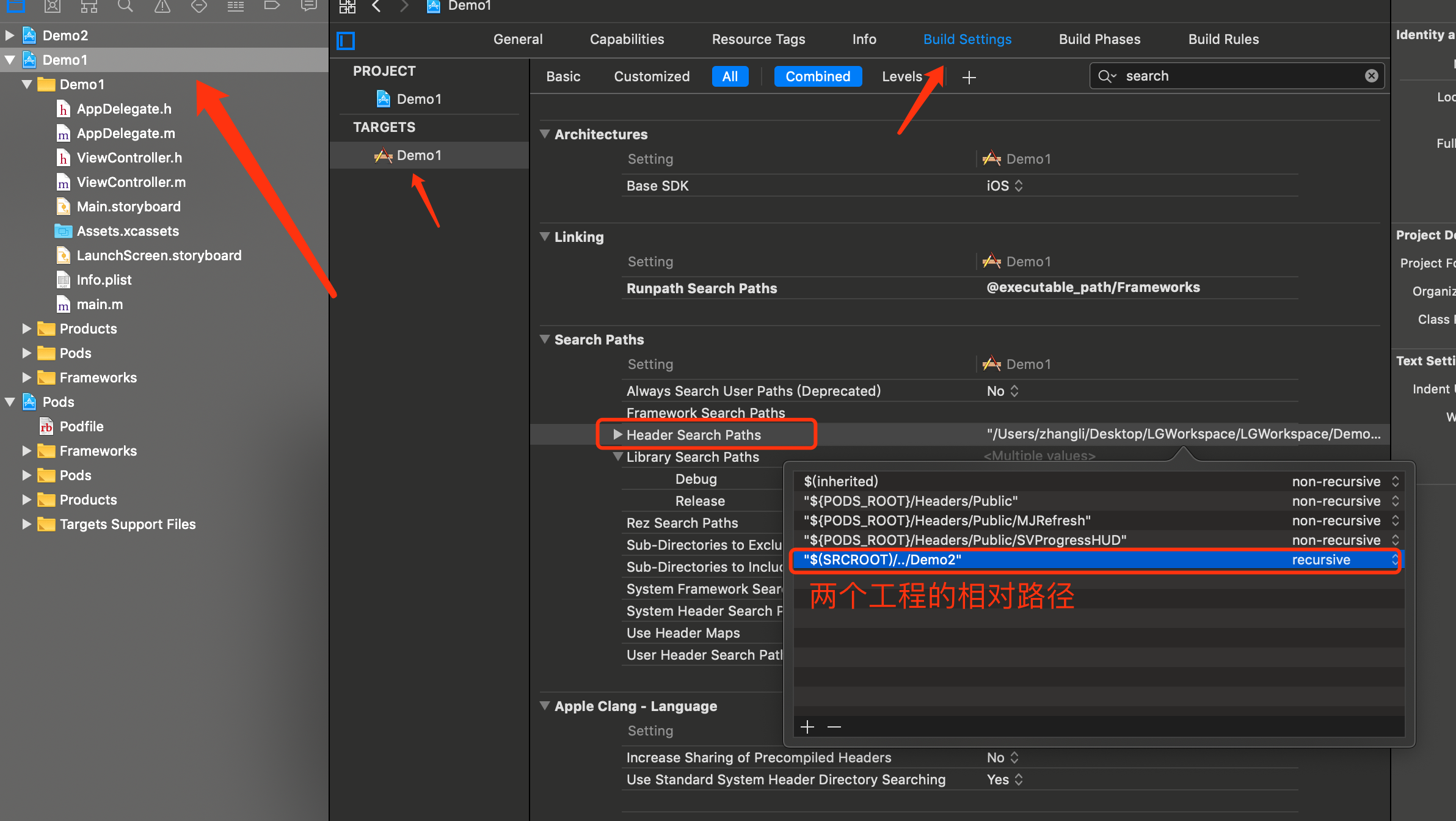Remove selected search path with minus

coord(834,727)
